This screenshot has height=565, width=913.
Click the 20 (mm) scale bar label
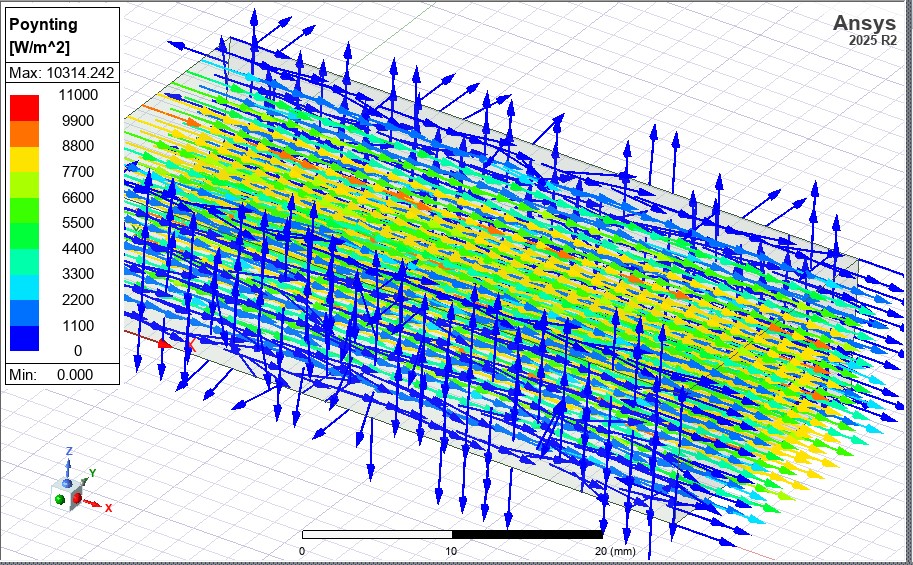(614, 551)
